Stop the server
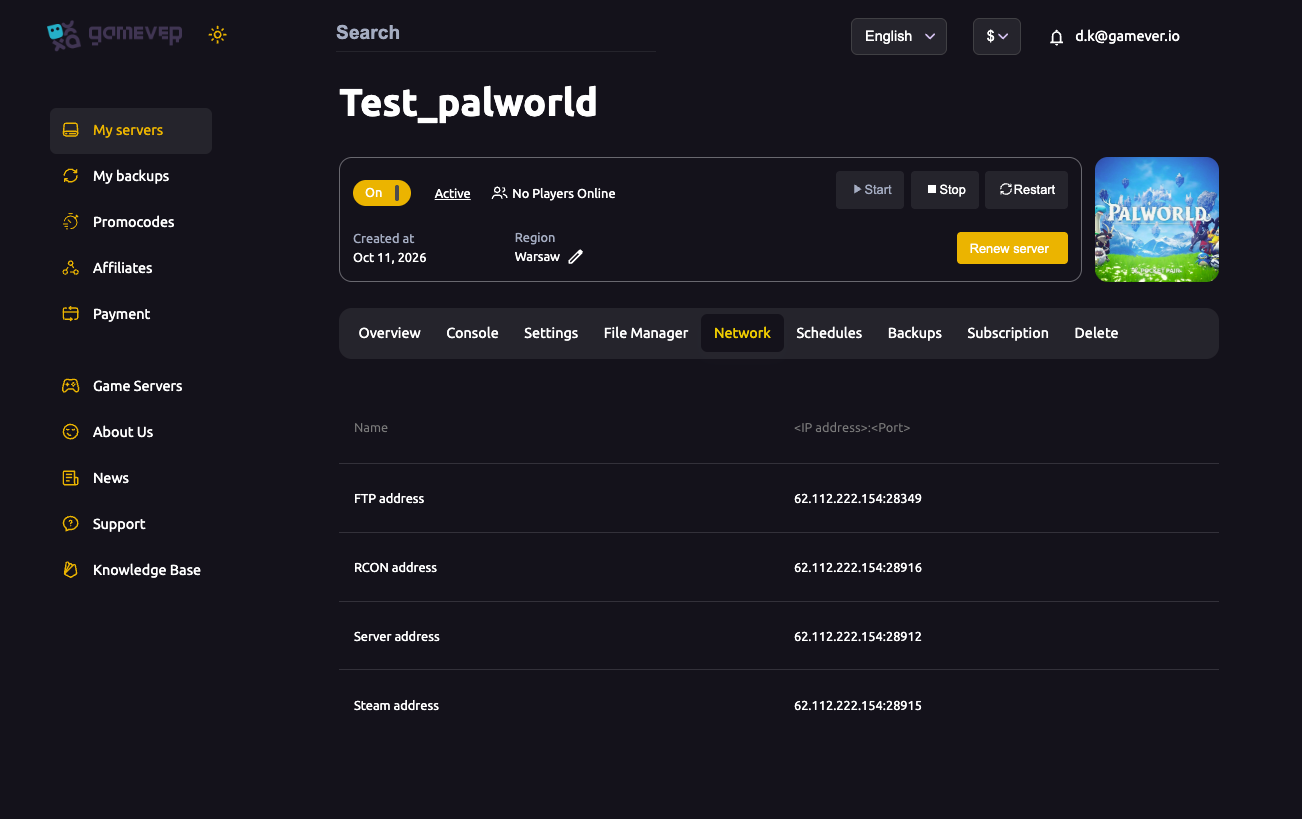The height and width of the screenshot is (819, 1302). pos(945,190)
